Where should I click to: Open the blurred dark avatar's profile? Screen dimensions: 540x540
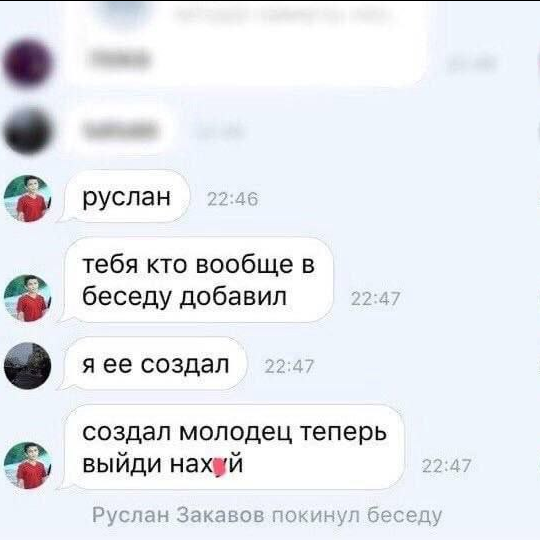pos(28,131)
